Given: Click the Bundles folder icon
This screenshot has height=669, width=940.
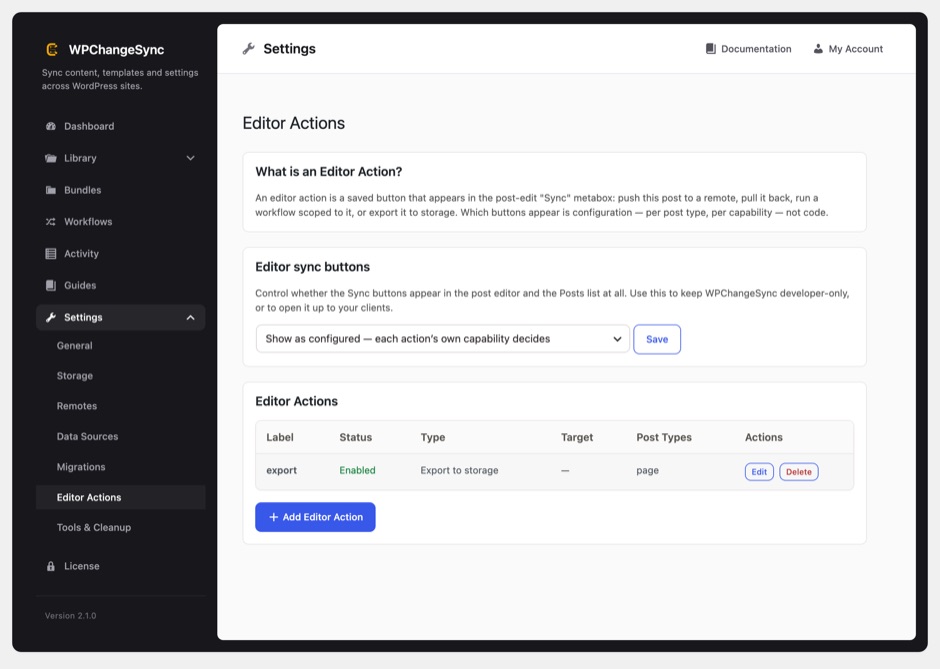Looking at the screenshot, I should [51, 190].
